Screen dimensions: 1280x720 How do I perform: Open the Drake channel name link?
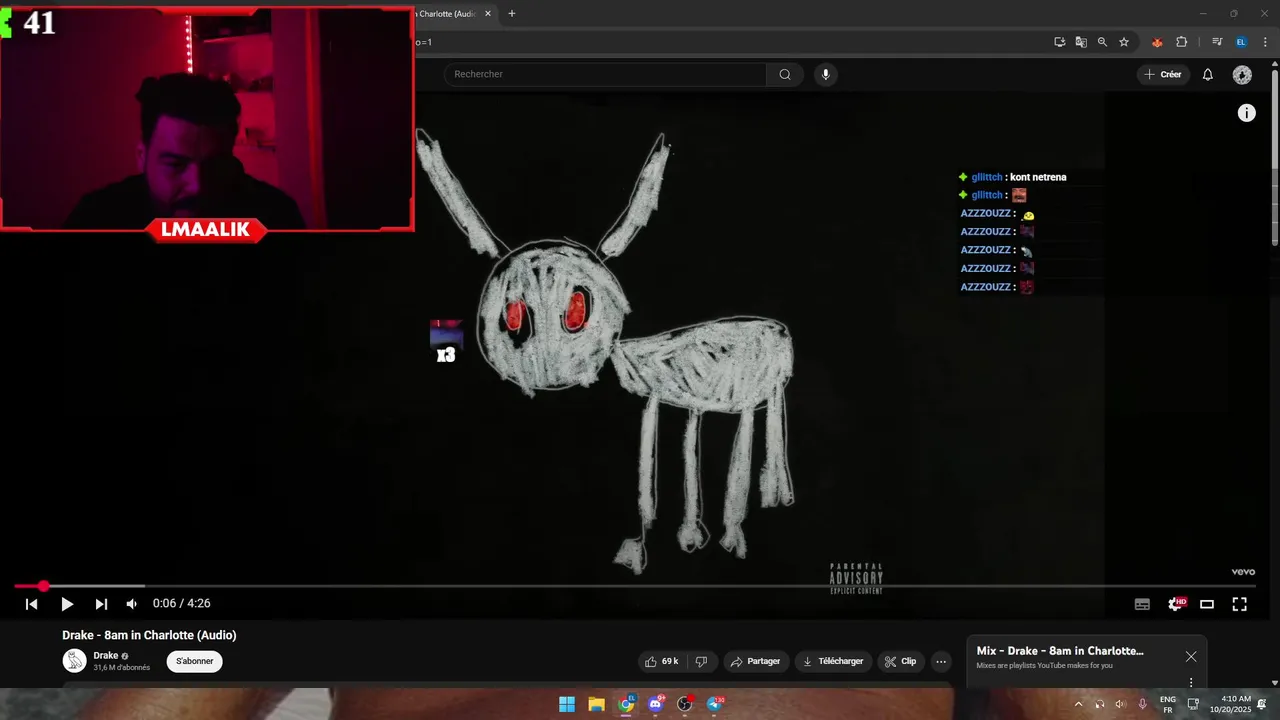tap(106, 655)
